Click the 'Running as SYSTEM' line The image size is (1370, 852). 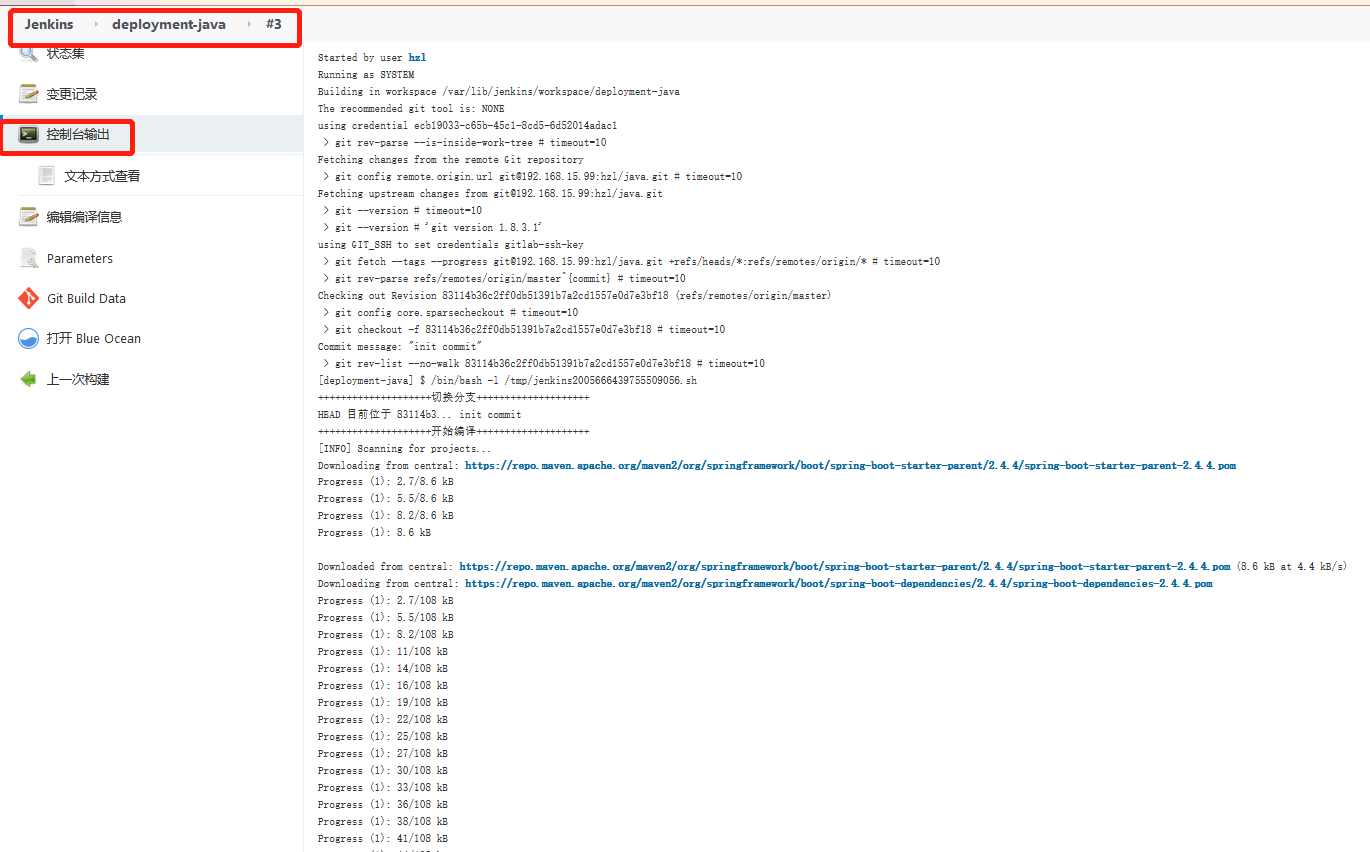pos(366,75)
